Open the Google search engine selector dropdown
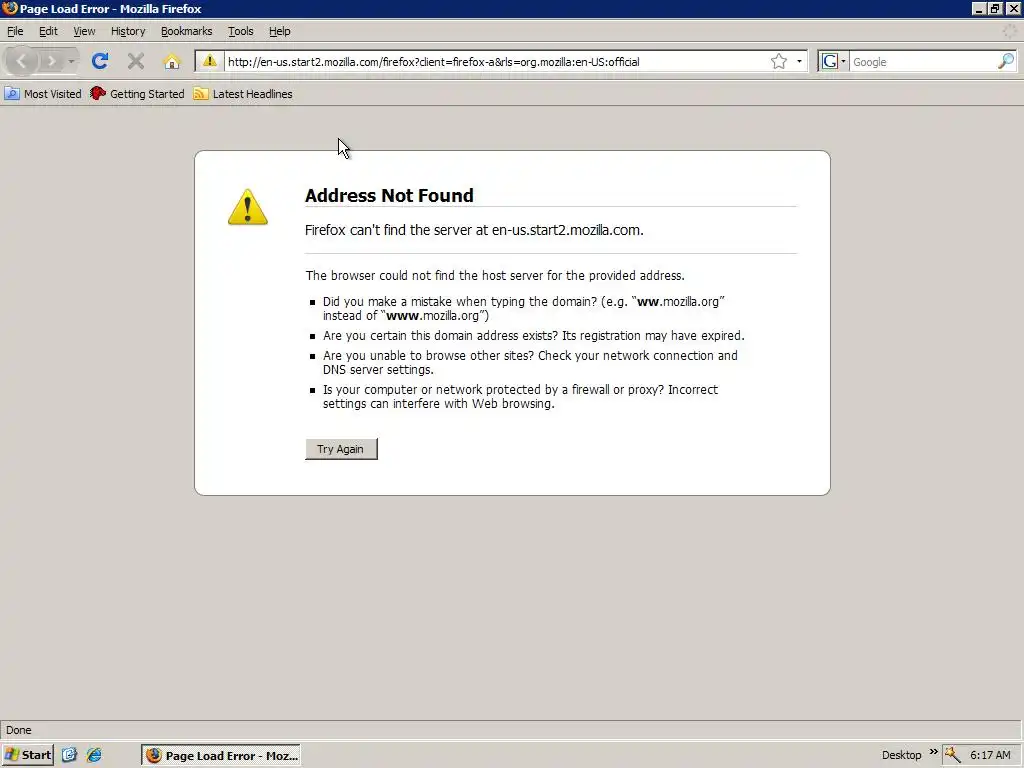 coord(833,61)
